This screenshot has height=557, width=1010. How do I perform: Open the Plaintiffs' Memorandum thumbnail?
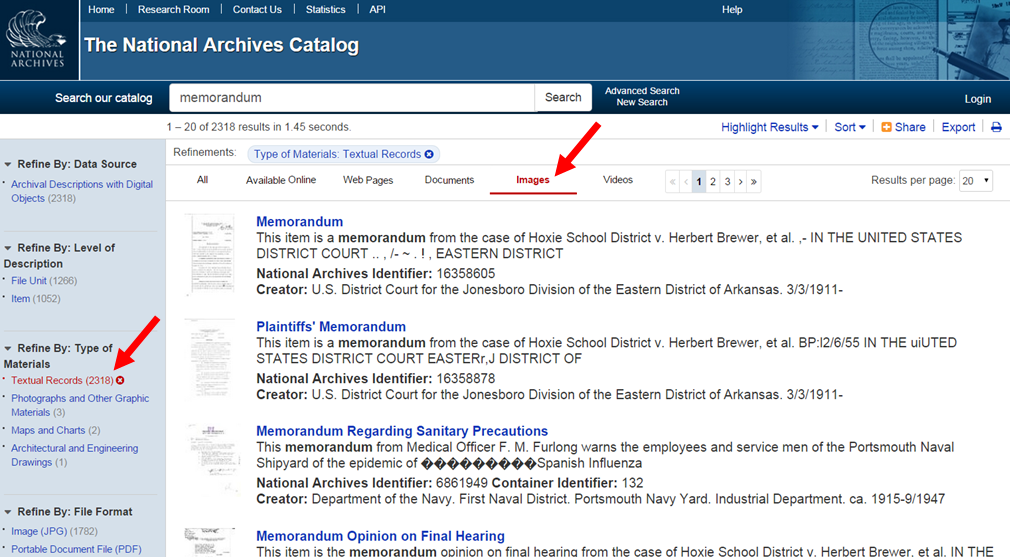coord(209,359)
